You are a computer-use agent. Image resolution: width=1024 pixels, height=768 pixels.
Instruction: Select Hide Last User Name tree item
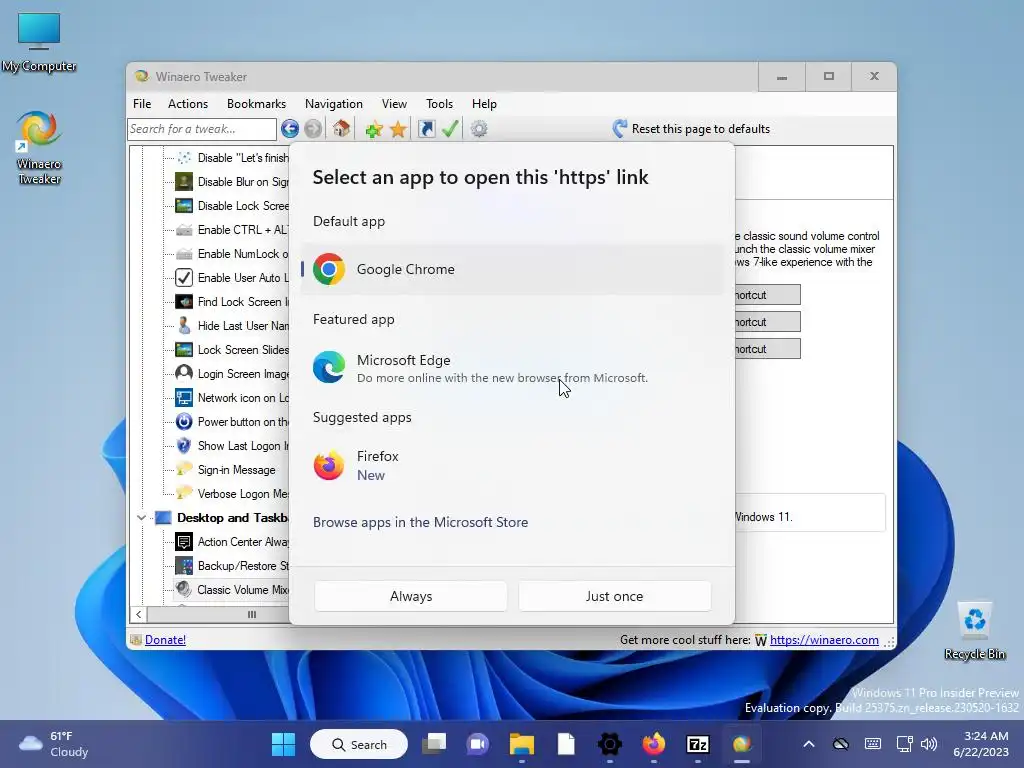[232, 326]
